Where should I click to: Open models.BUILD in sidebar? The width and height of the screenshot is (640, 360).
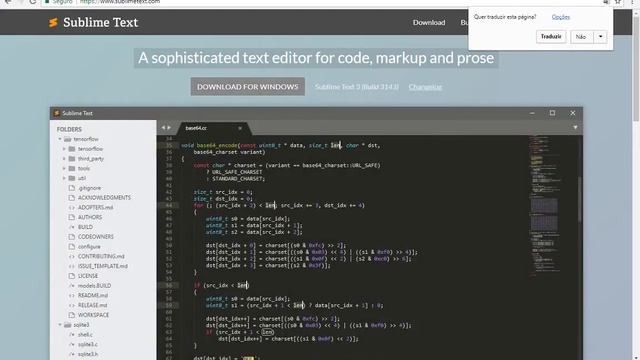[x=94, y=286]
